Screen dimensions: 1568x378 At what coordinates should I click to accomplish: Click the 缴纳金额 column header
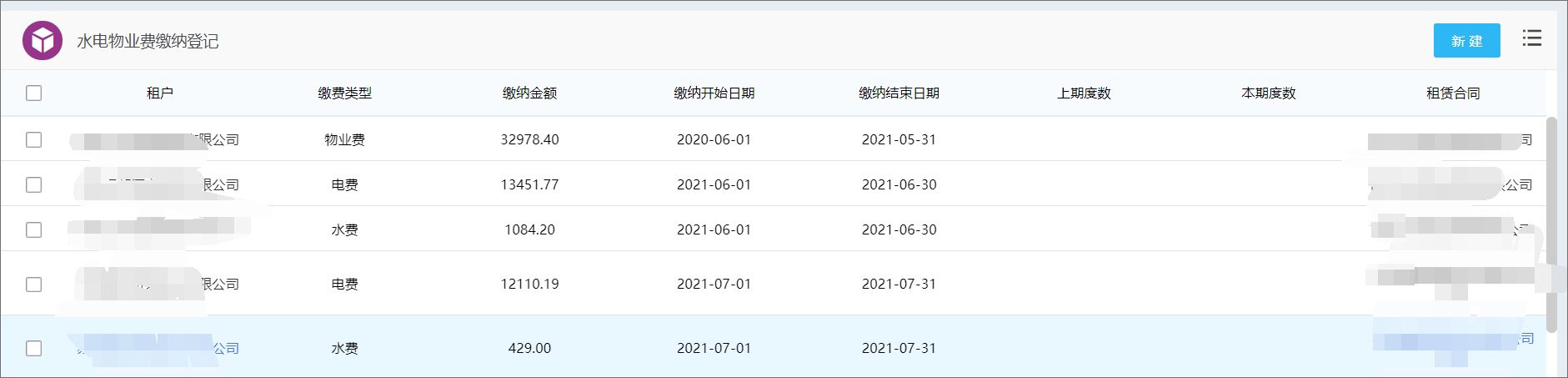click(529, 93)
